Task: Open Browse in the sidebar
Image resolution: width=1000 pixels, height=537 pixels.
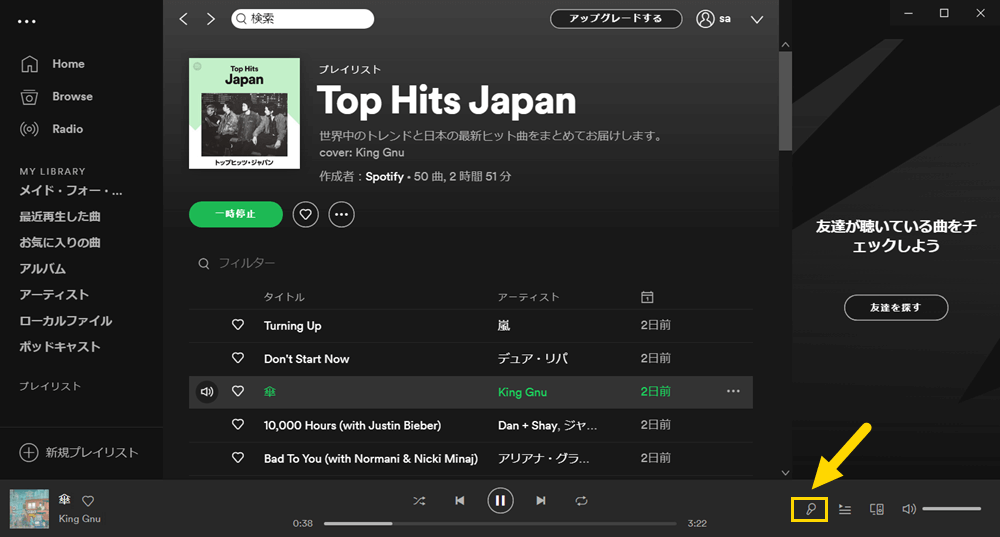Action: (x=57, y=96)
